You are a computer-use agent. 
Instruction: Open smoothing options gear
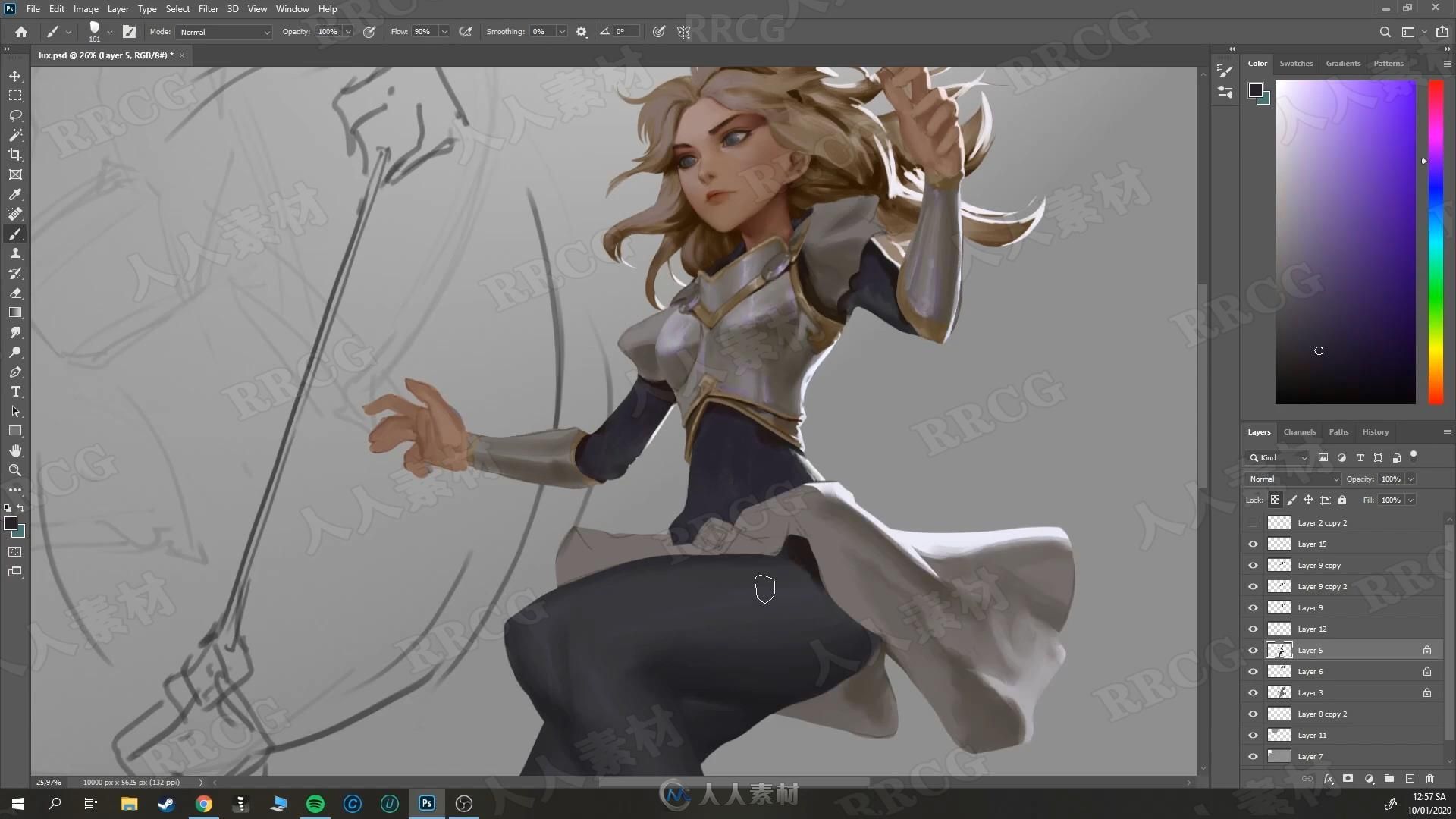pos(582,32)
